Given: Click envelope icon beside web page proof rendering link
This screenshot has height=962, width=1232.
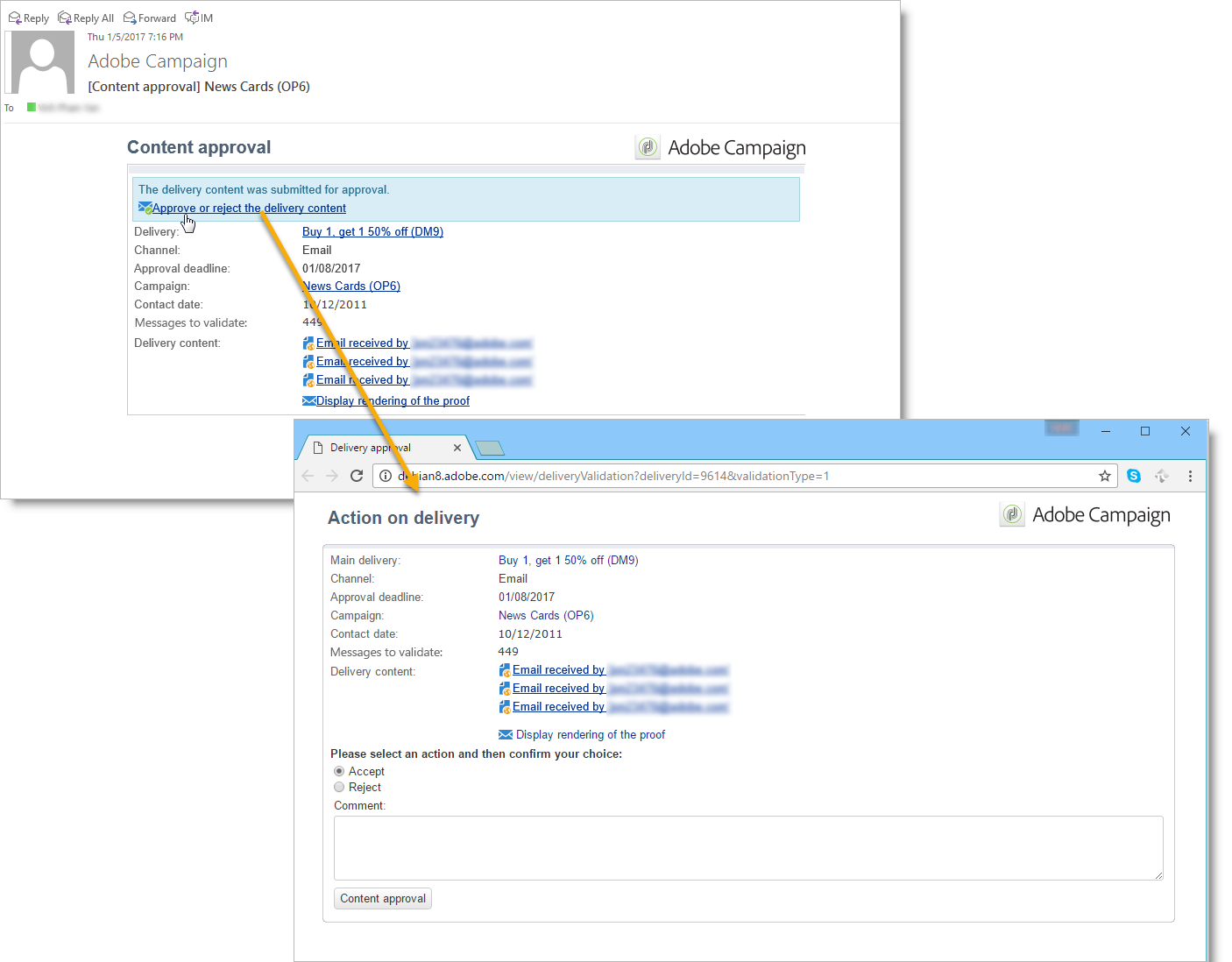Looking at the screenshot, I should point(506,734).
